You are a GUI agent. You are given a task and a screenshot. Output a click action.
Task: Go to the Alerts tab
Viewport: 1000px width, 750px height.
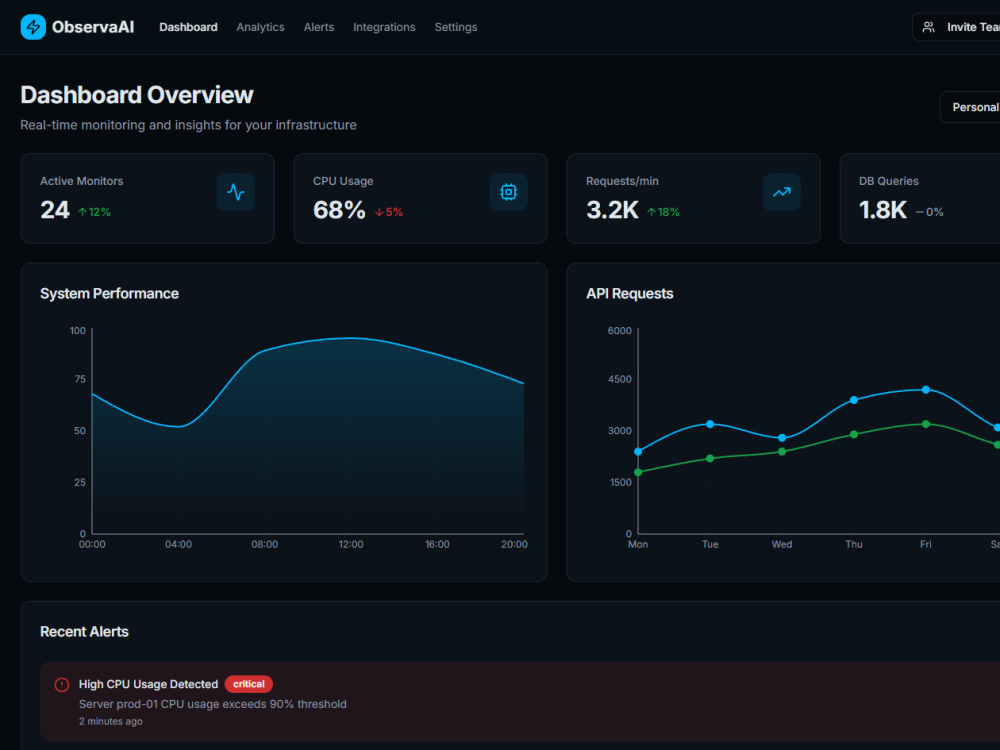tap(319, 27)
